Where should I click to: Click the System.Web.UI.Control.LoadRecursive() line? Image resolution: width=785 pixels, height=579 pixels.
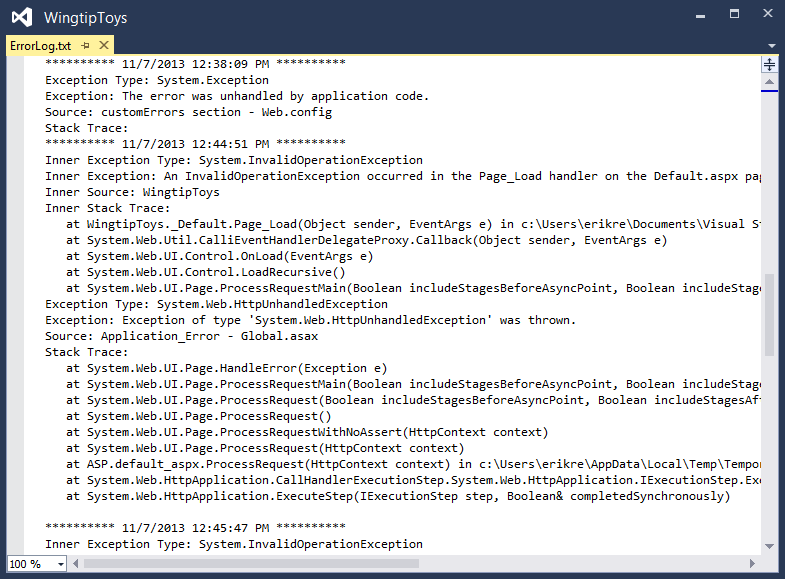click(206, 272)
